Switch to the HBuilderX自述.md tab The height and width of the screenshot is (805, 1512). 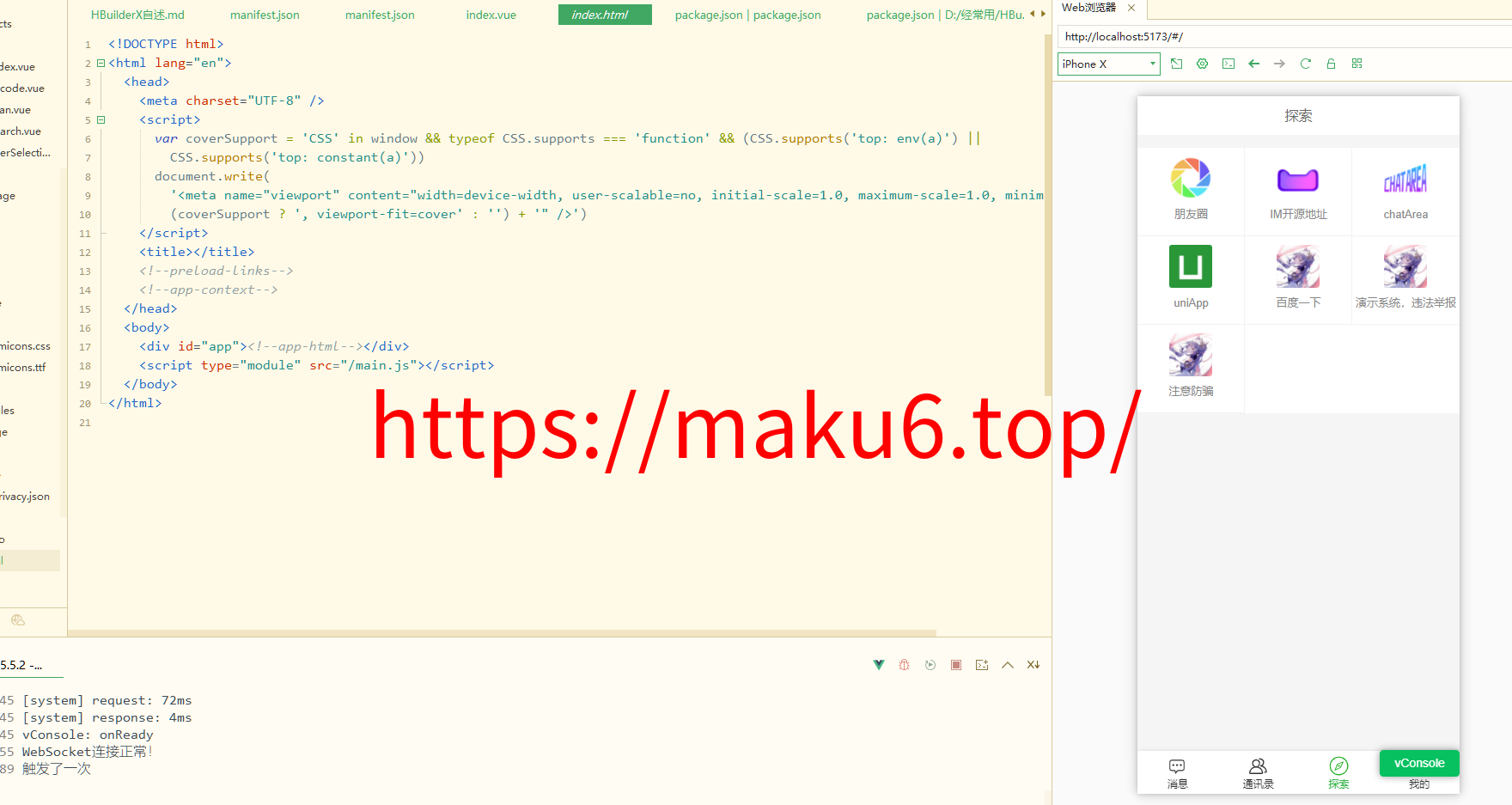137,15
